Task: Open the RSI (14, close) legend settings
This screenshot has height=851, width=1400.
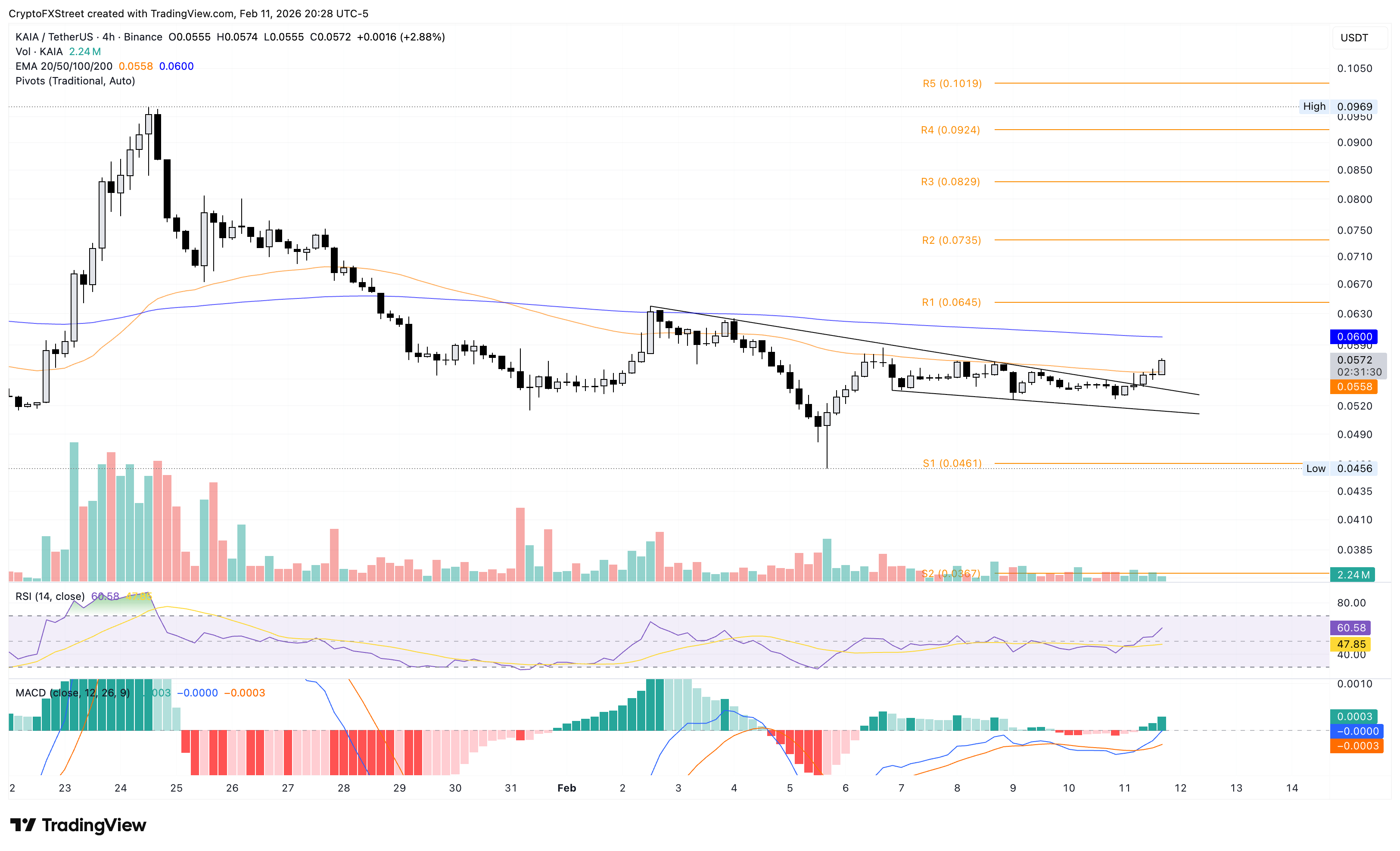Action: click(x=50, y=596)
